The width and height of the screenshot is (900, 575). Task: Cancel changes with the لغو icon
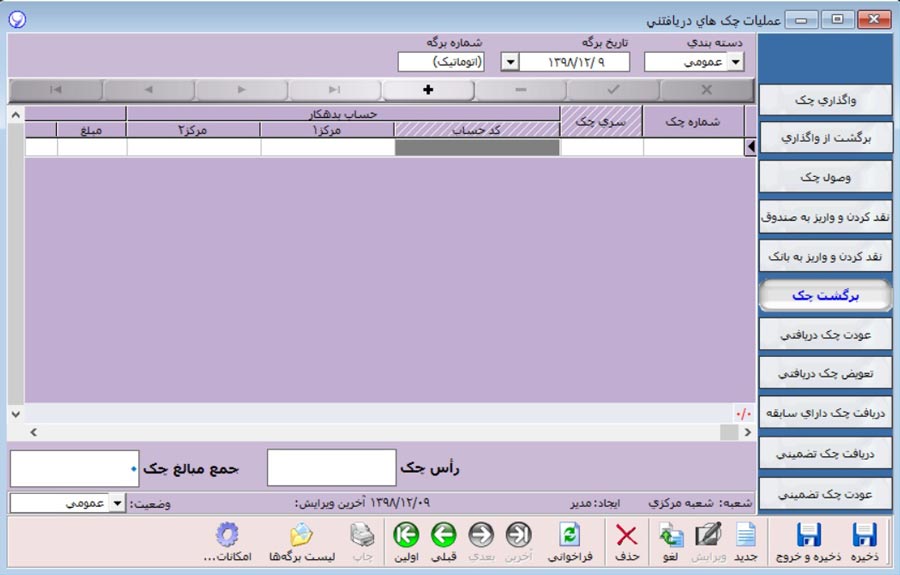pos(671,541)
